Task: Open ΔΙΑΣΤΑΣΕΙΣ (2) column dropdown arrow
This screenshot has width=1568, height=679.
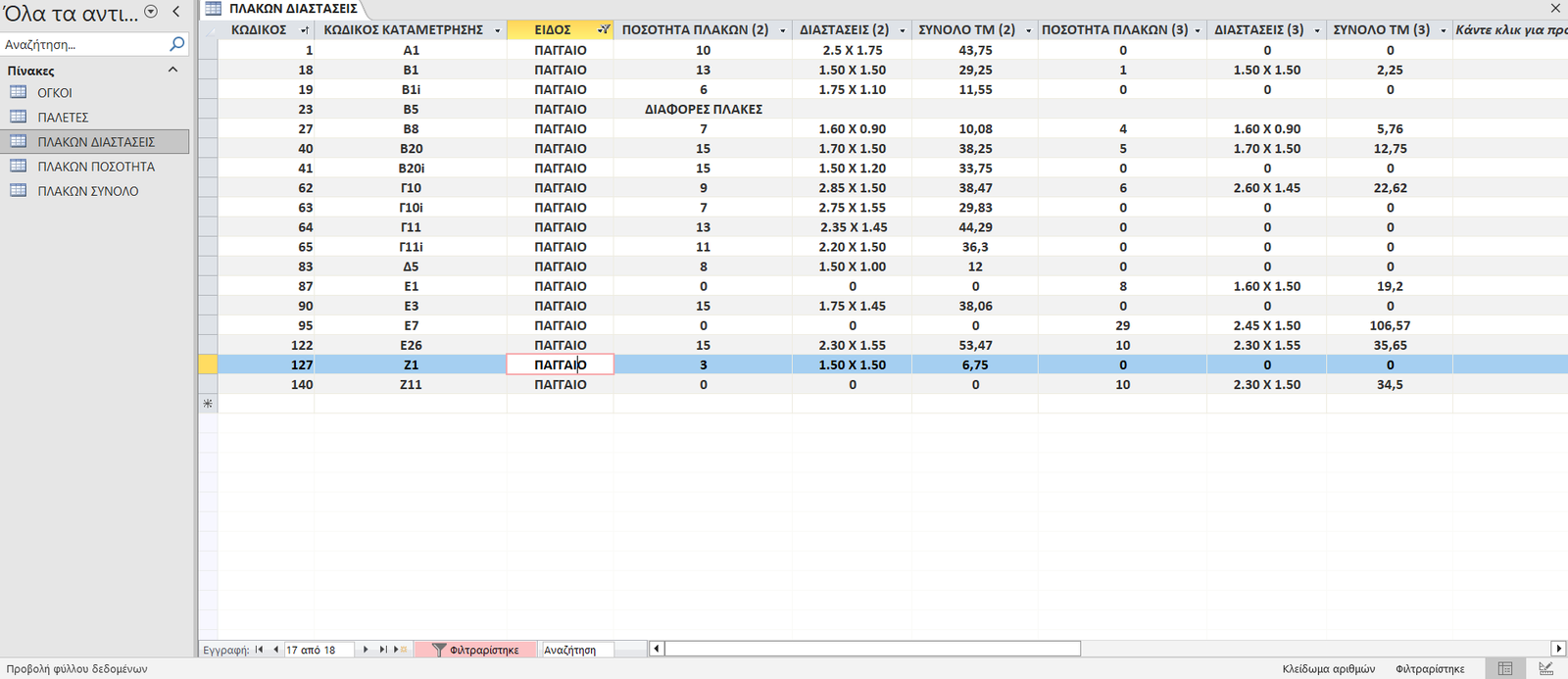Action: (902, 30)
